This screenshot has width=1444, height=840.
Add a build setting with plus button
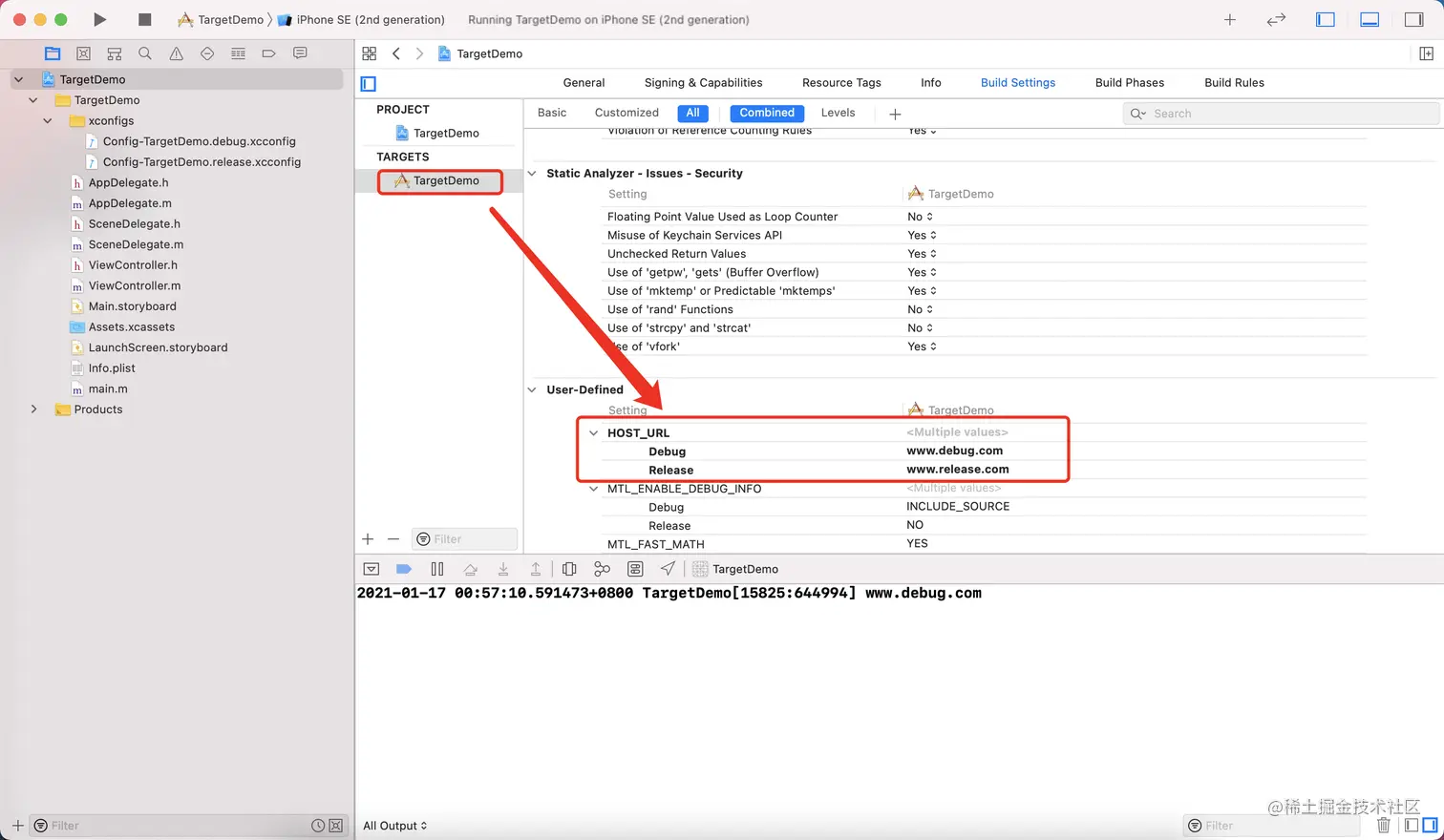(x=895, y=114)
